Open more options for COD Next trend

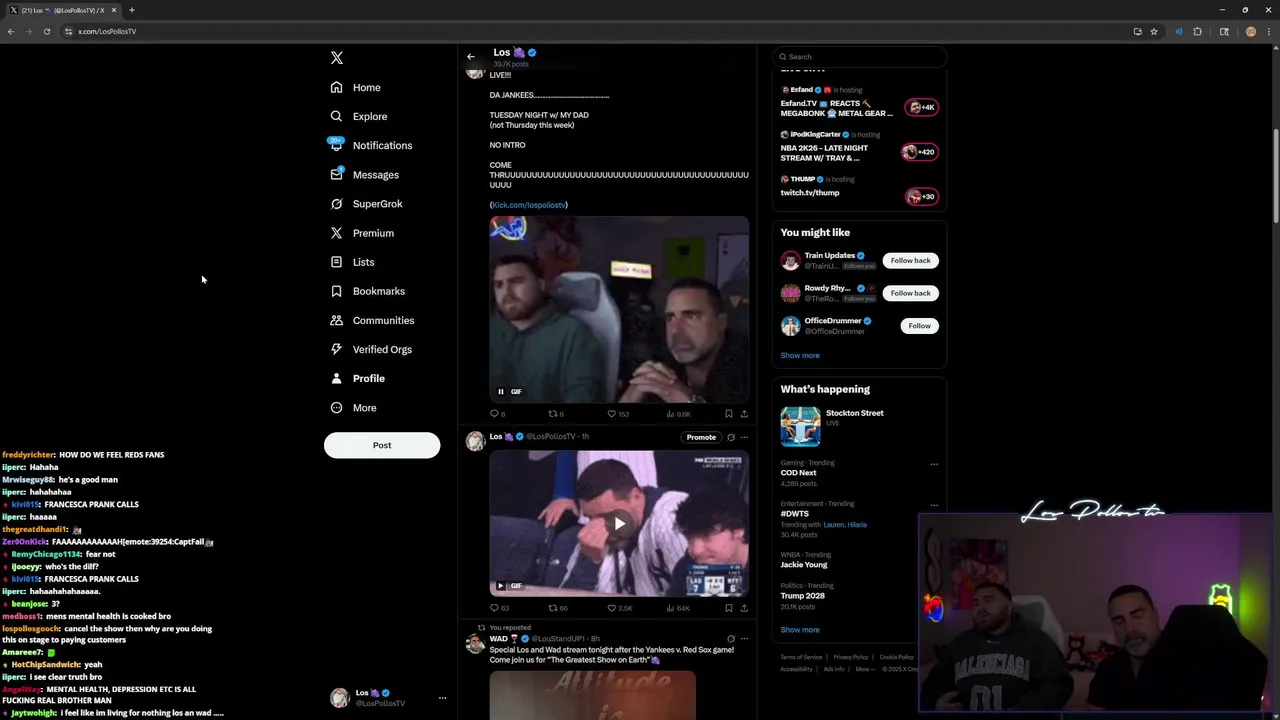(x=934, y=464)
